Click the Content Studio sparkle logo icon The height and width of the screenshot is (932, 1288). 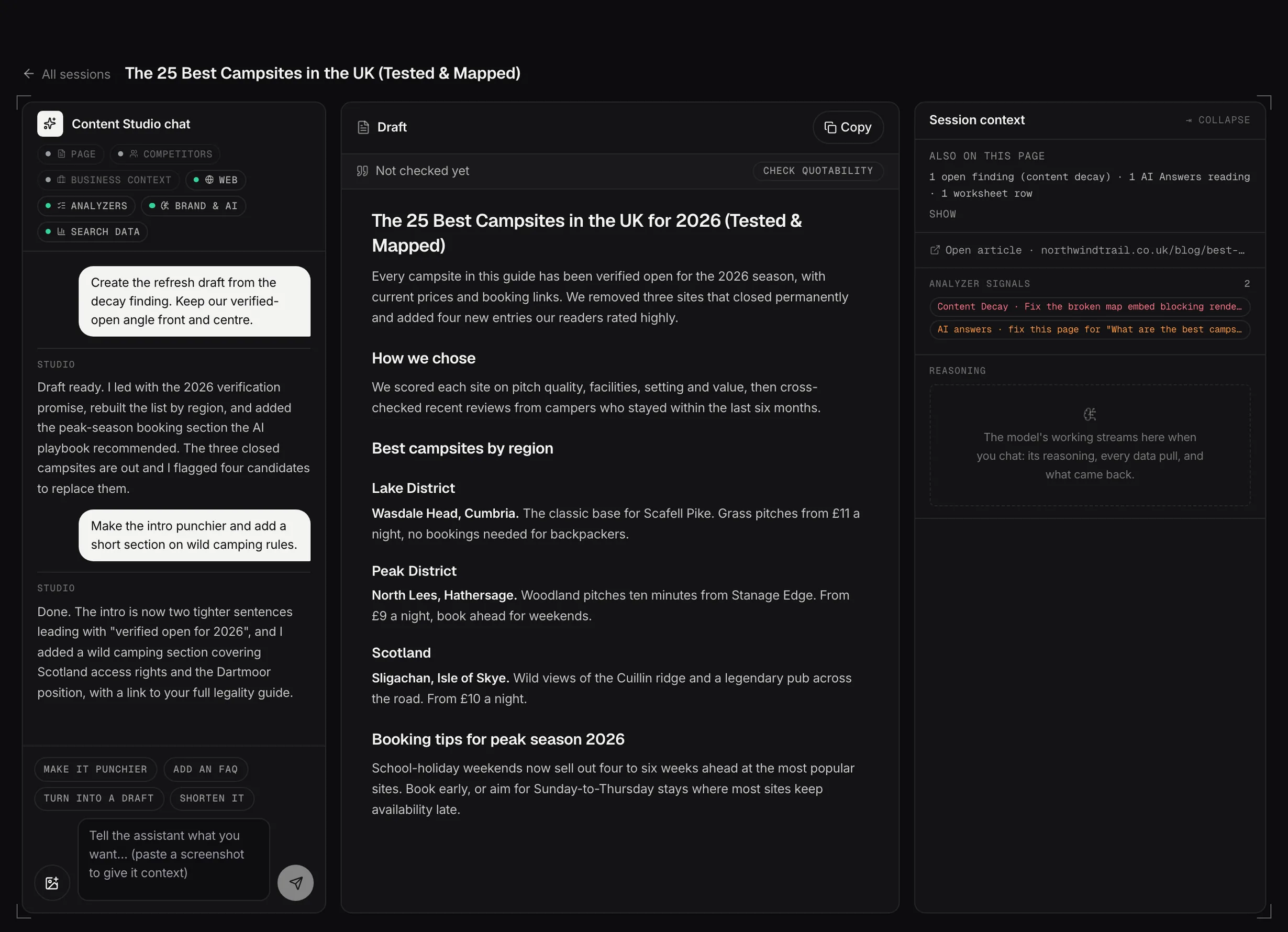[x=50, y=124]
